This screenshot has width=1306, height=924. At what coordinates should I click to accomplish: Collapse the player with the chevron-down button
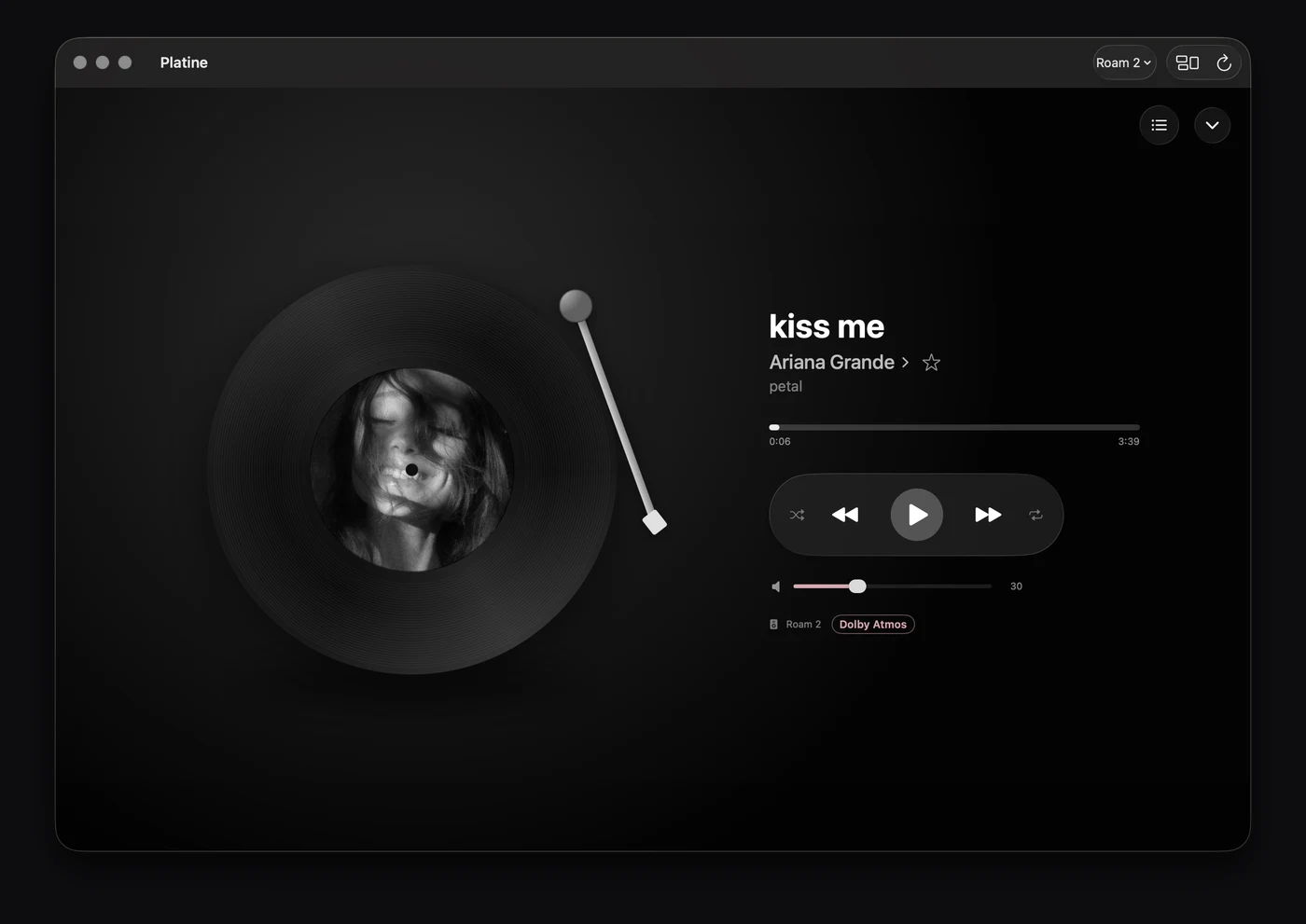click(1212, 125)
